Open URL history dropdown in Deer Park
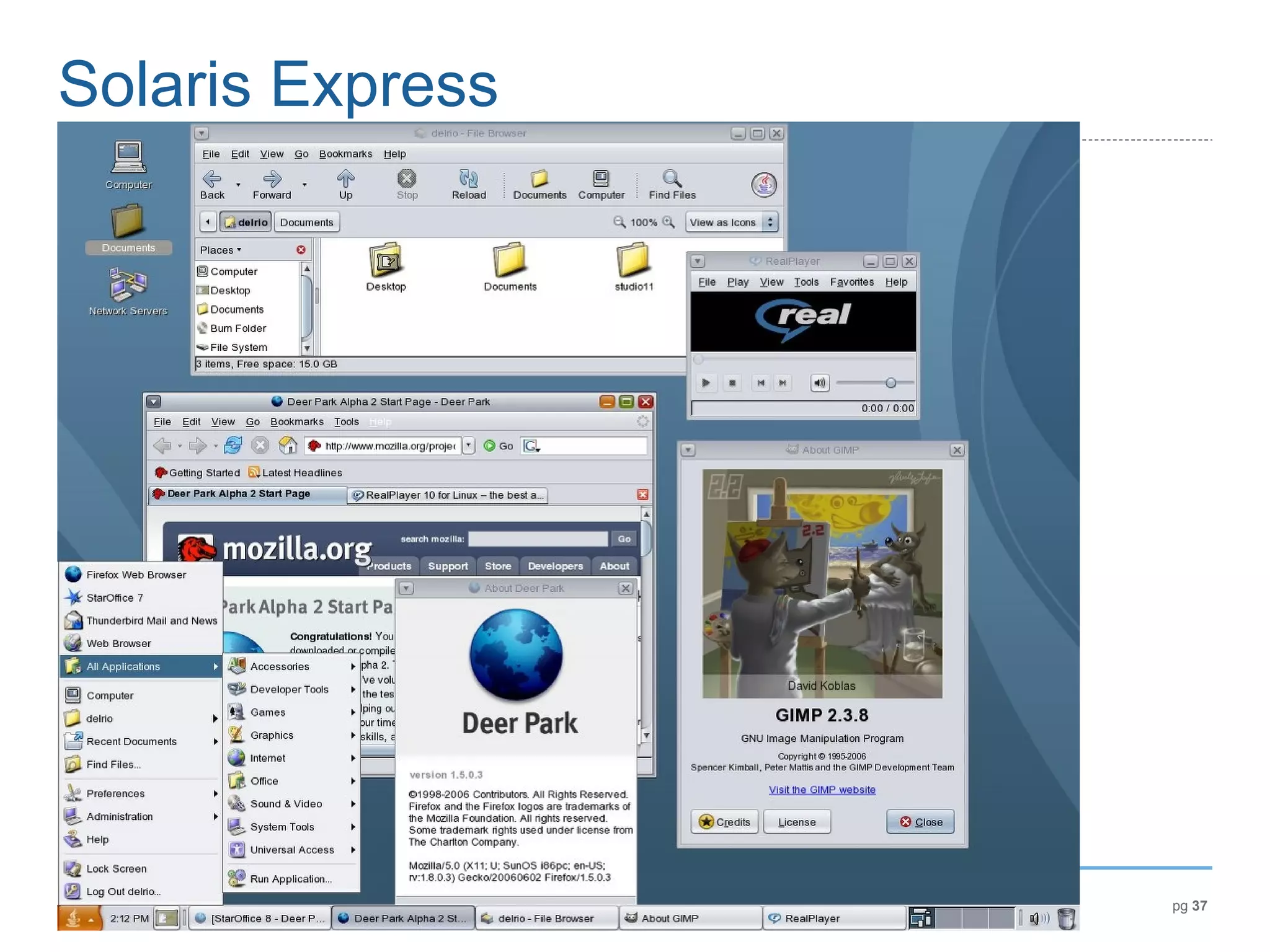The width and height of the screenshot is (1270, 952). pos(469,445)
